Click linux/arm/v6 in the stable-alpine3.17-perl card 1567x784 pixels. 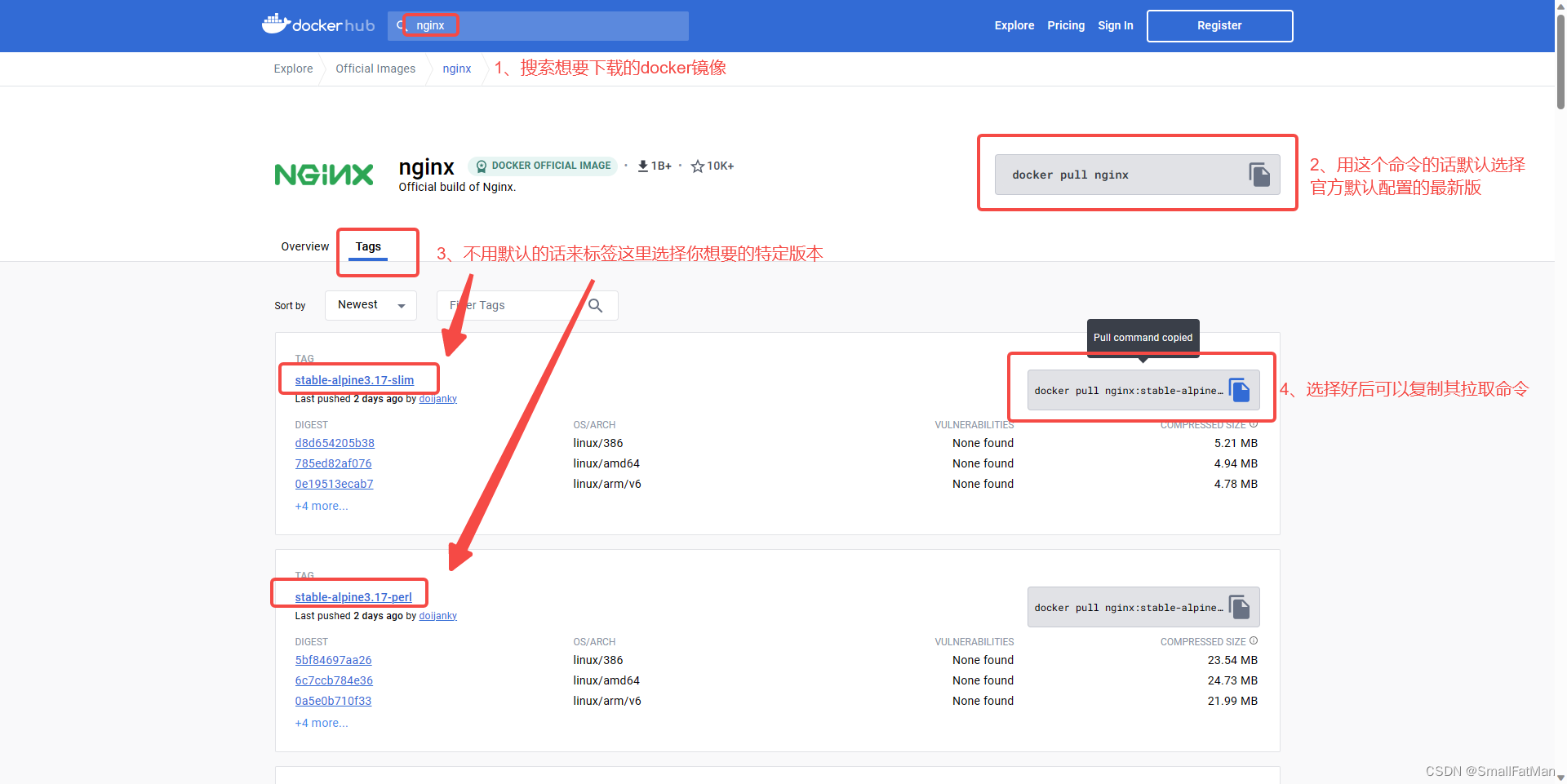(x=607, y=701)
